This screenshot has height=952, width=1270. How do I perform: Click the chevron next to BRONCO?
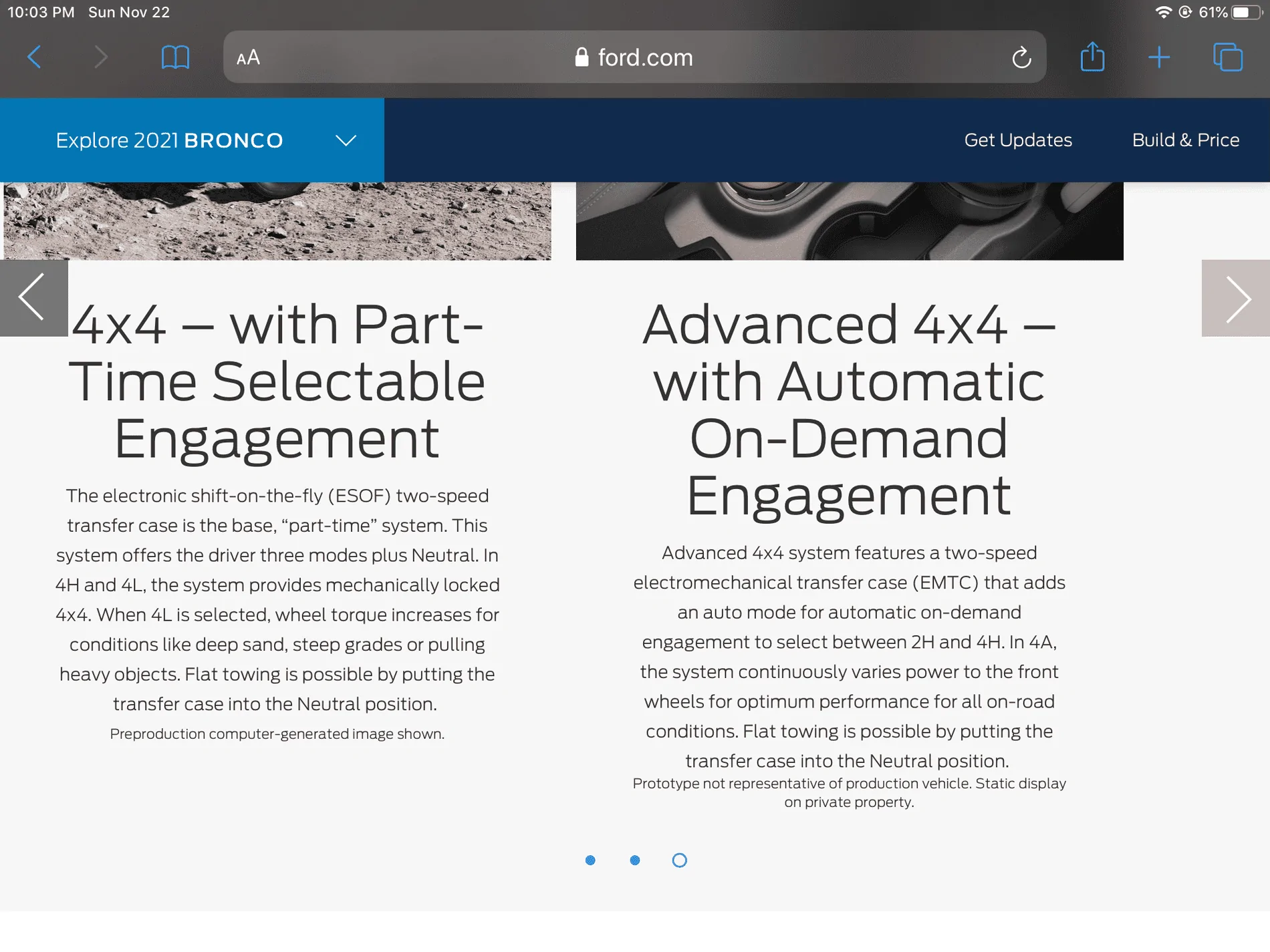[x=346, y=140]
